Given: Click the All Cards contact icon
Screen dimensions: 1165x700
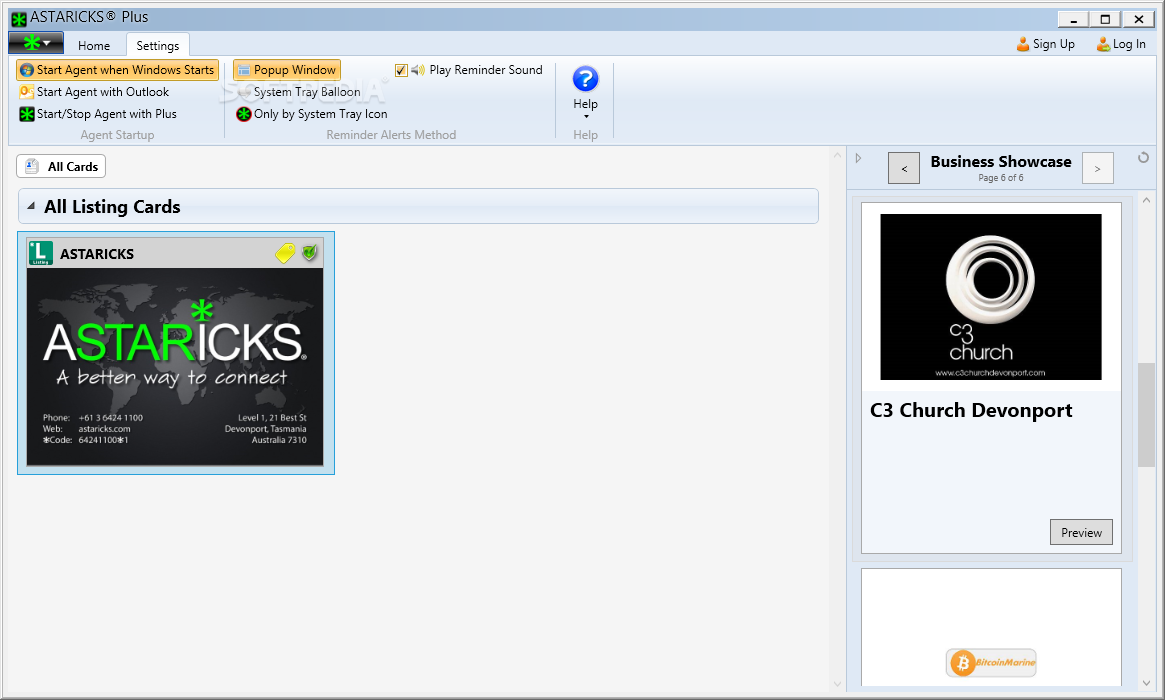Looking at the screenshot, I should (32, 166).
